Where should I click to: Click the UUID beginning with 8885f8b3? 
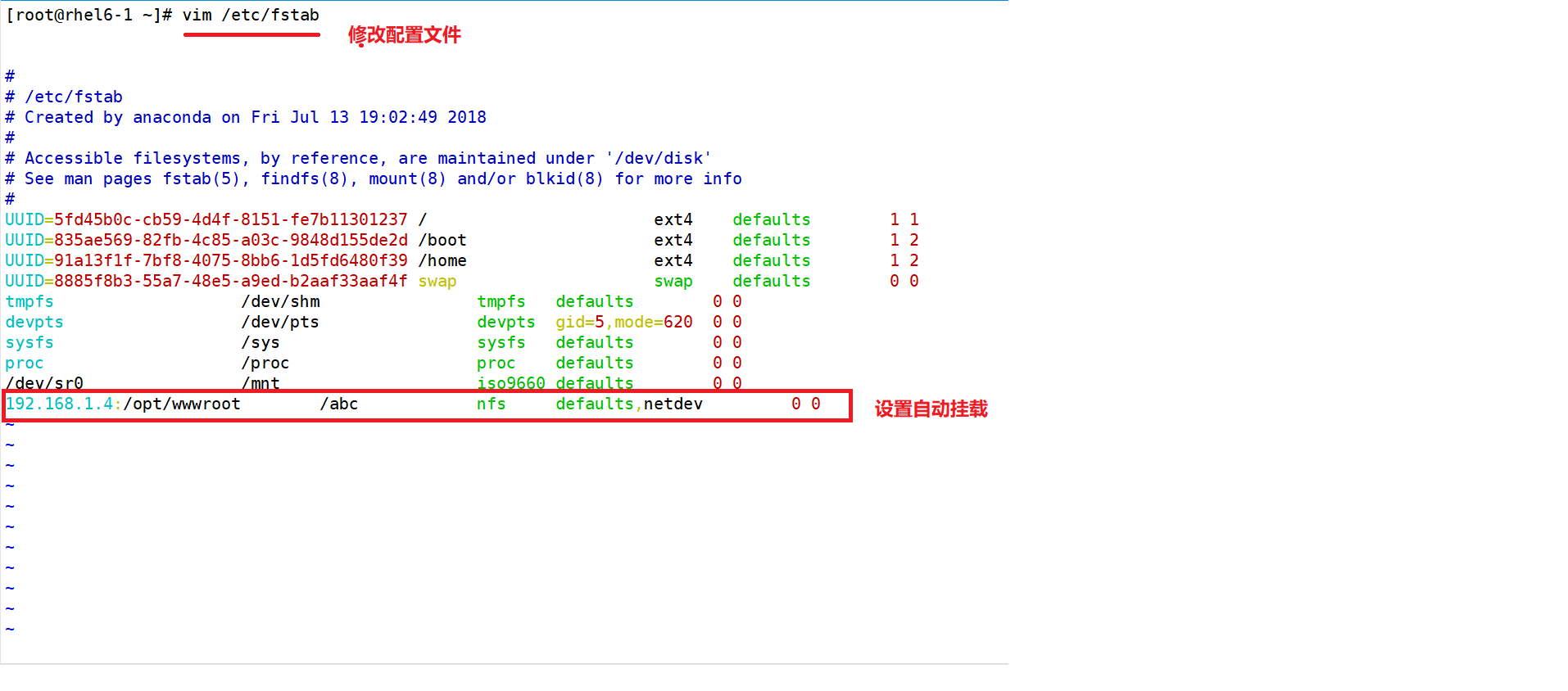click(231, 282)
